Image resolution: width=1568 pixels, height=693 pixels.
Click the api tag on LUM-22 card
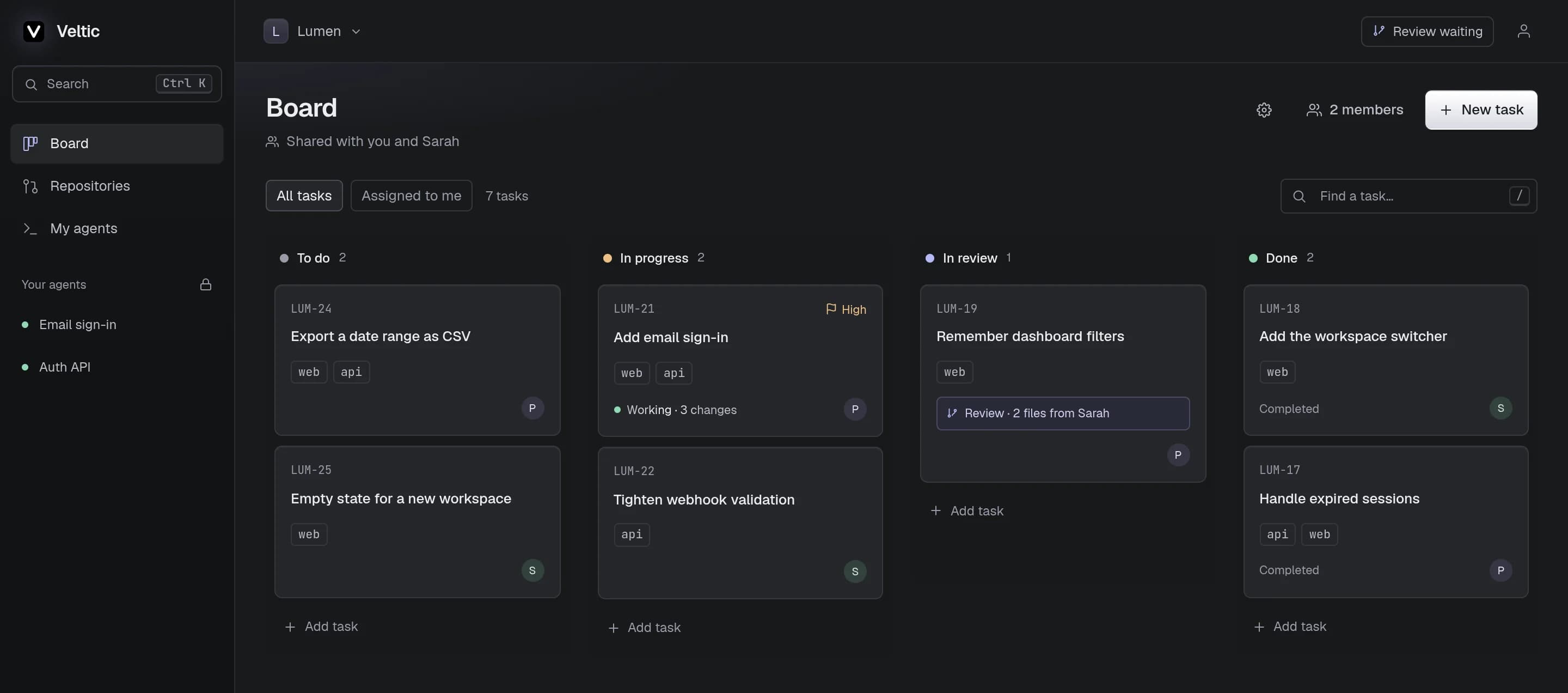pyautogui.click(x=631, y=534)
